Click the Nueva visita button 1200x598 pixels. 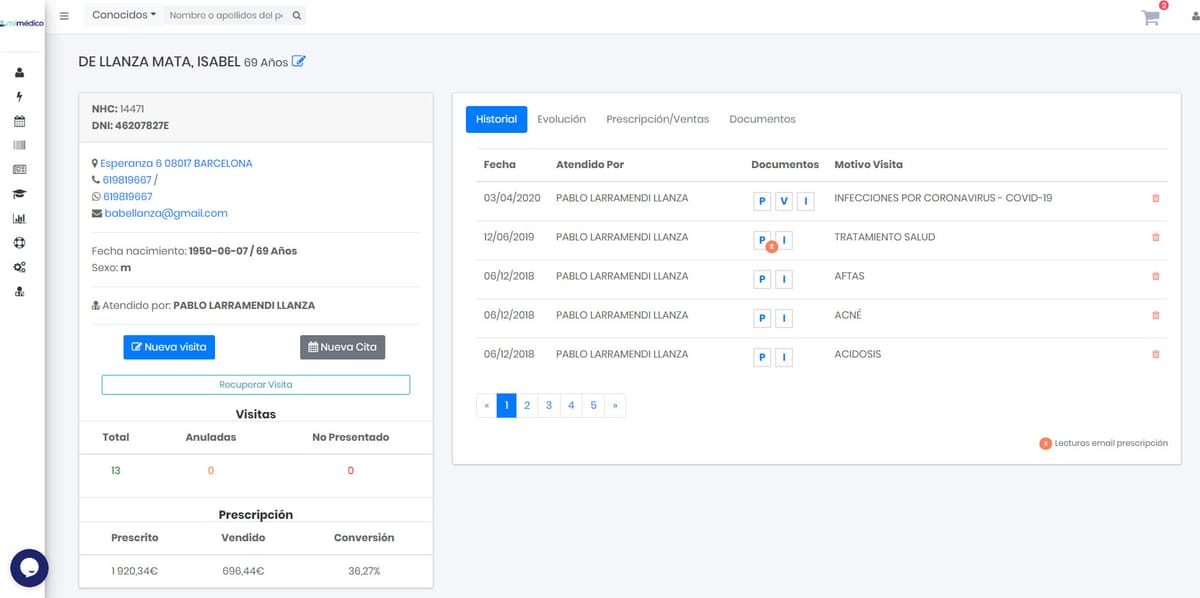click(x=169, y=347)
